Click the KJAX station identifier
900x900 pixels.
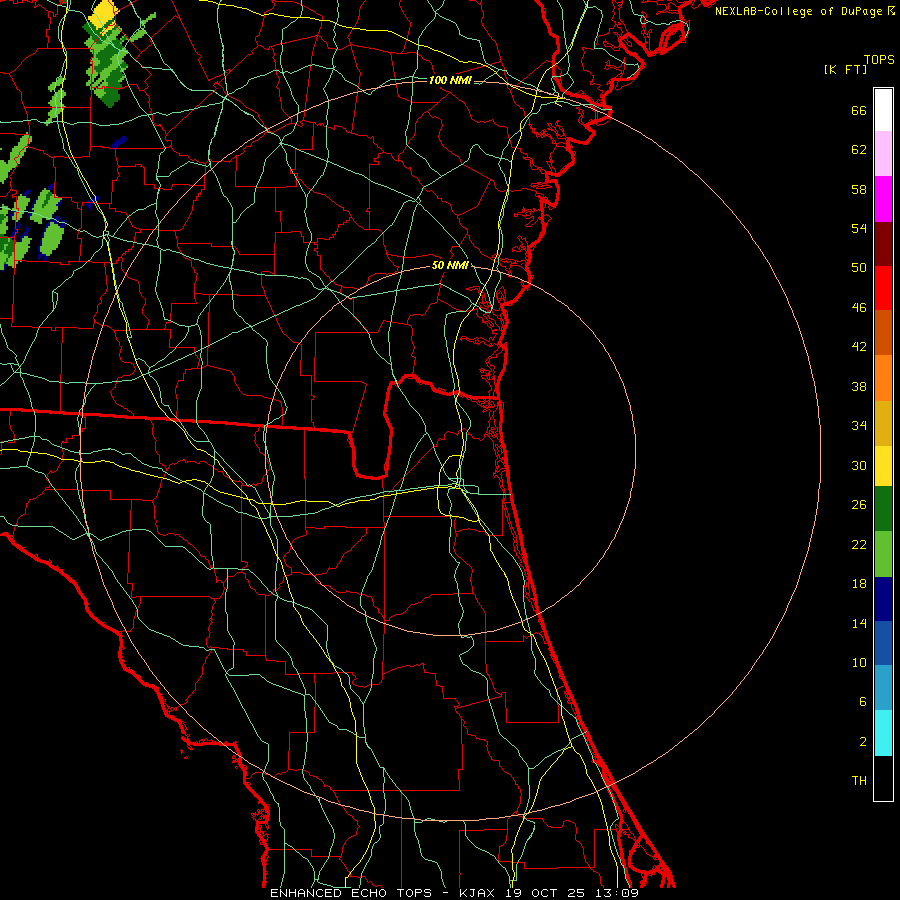479,893
